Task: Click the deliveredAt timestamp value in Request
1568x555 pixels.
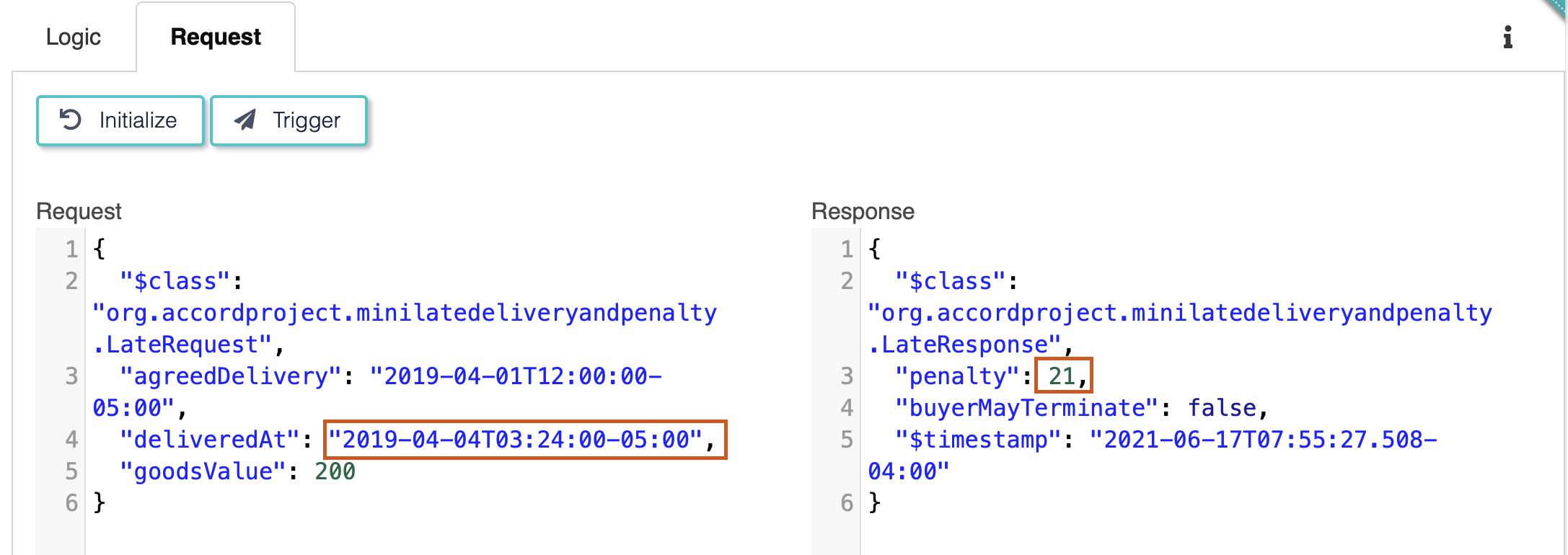Action: pos(515,440)
